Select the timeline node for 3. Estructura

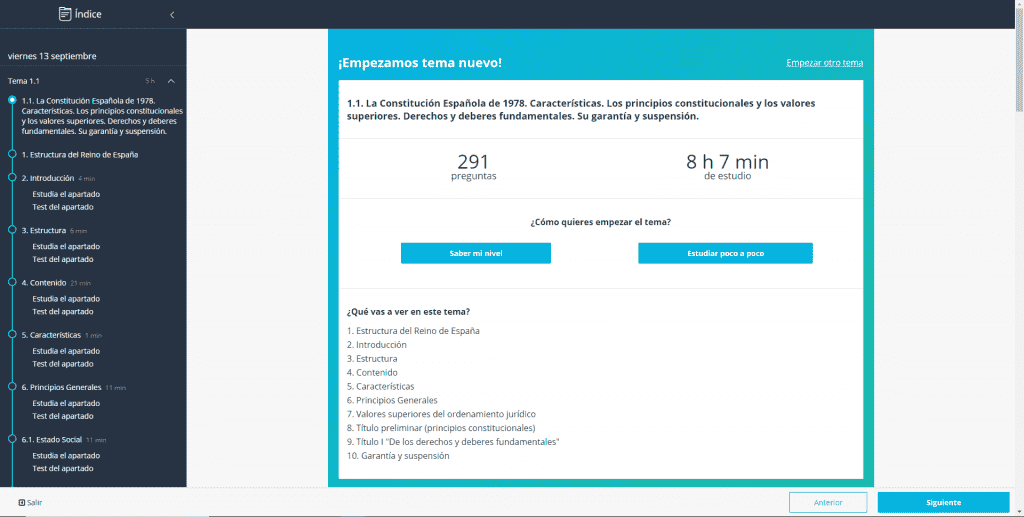[12, 230]
